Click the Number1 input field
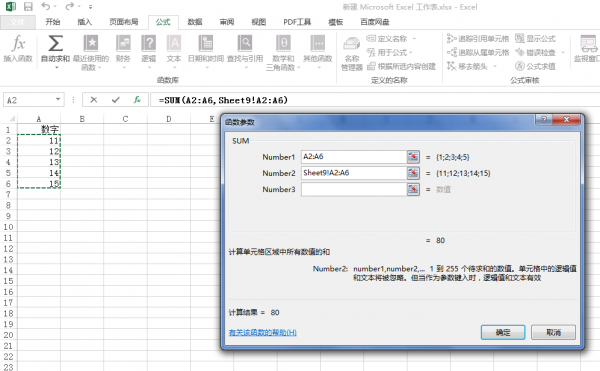This screenshot has height=371, width=600. (x=354, y=157)
